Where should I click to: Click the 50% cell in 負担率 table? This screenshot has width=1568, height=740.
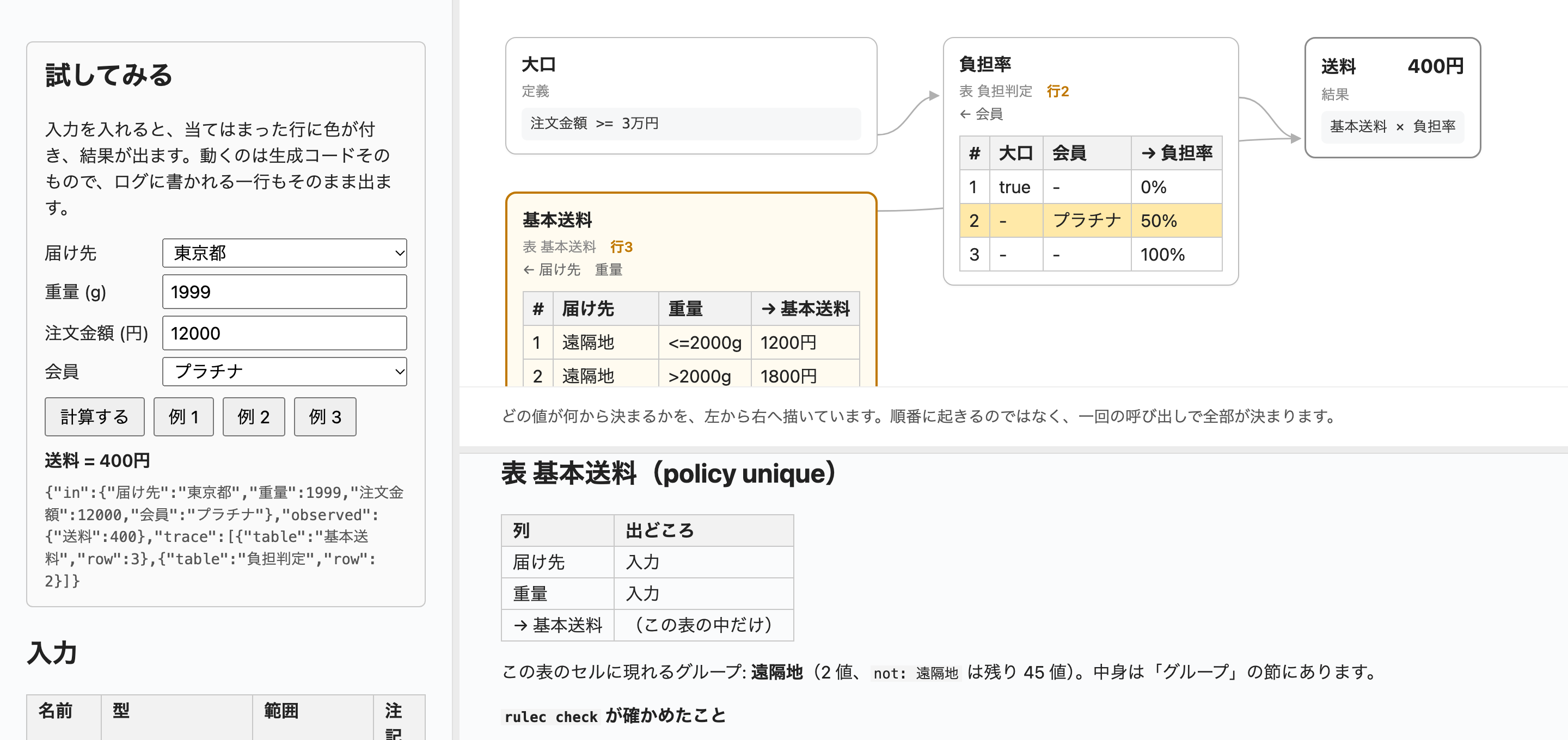click(1177, 220)
